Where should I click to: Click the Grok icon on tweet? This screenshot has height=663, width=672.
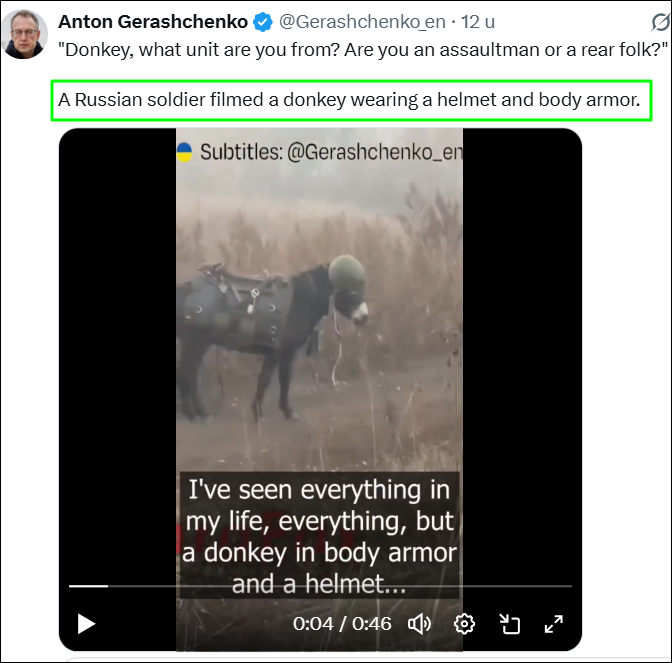click(659, 22)
